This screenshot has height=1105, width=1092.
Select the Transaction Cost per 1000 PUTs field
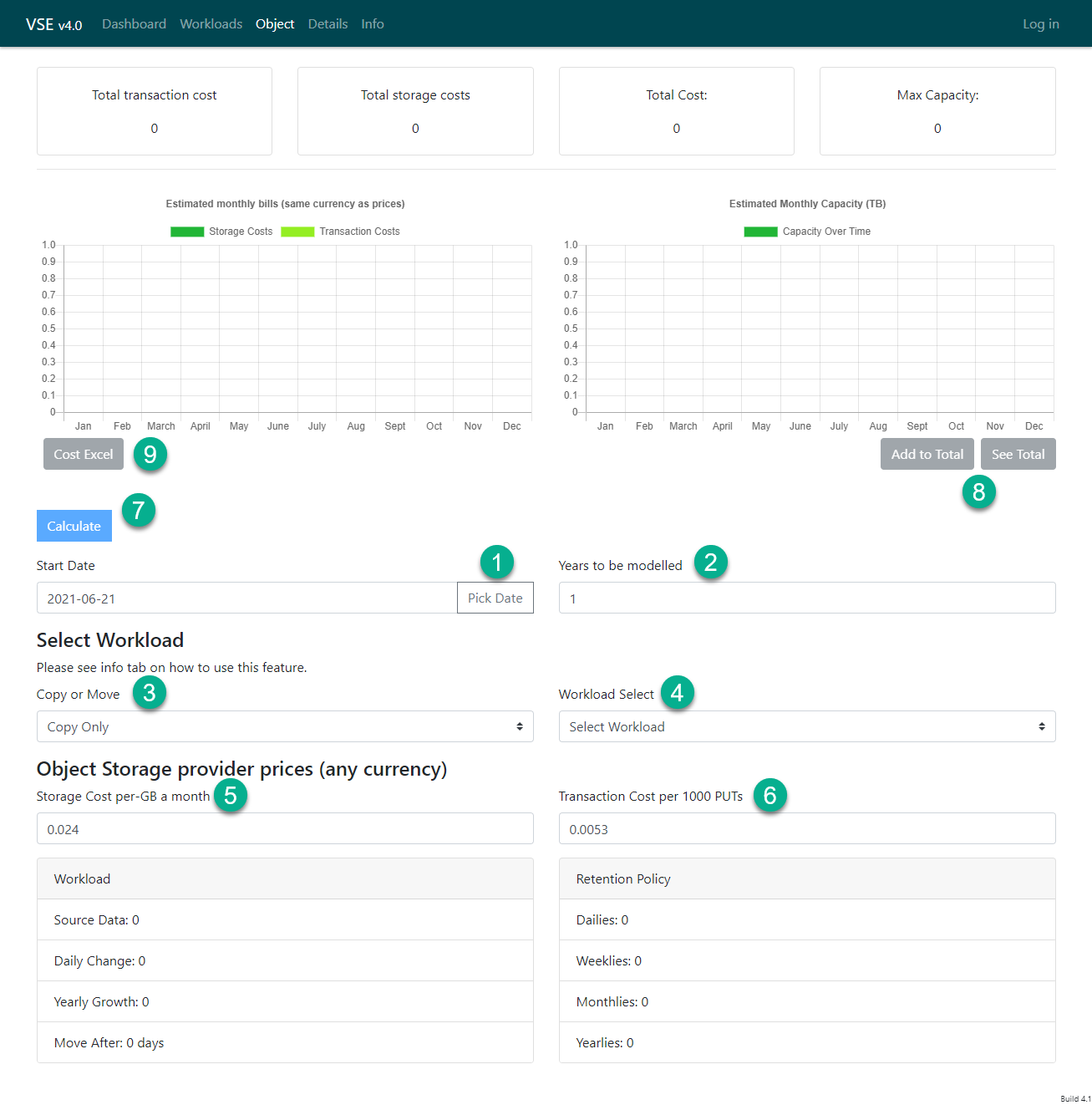point(806,828)
